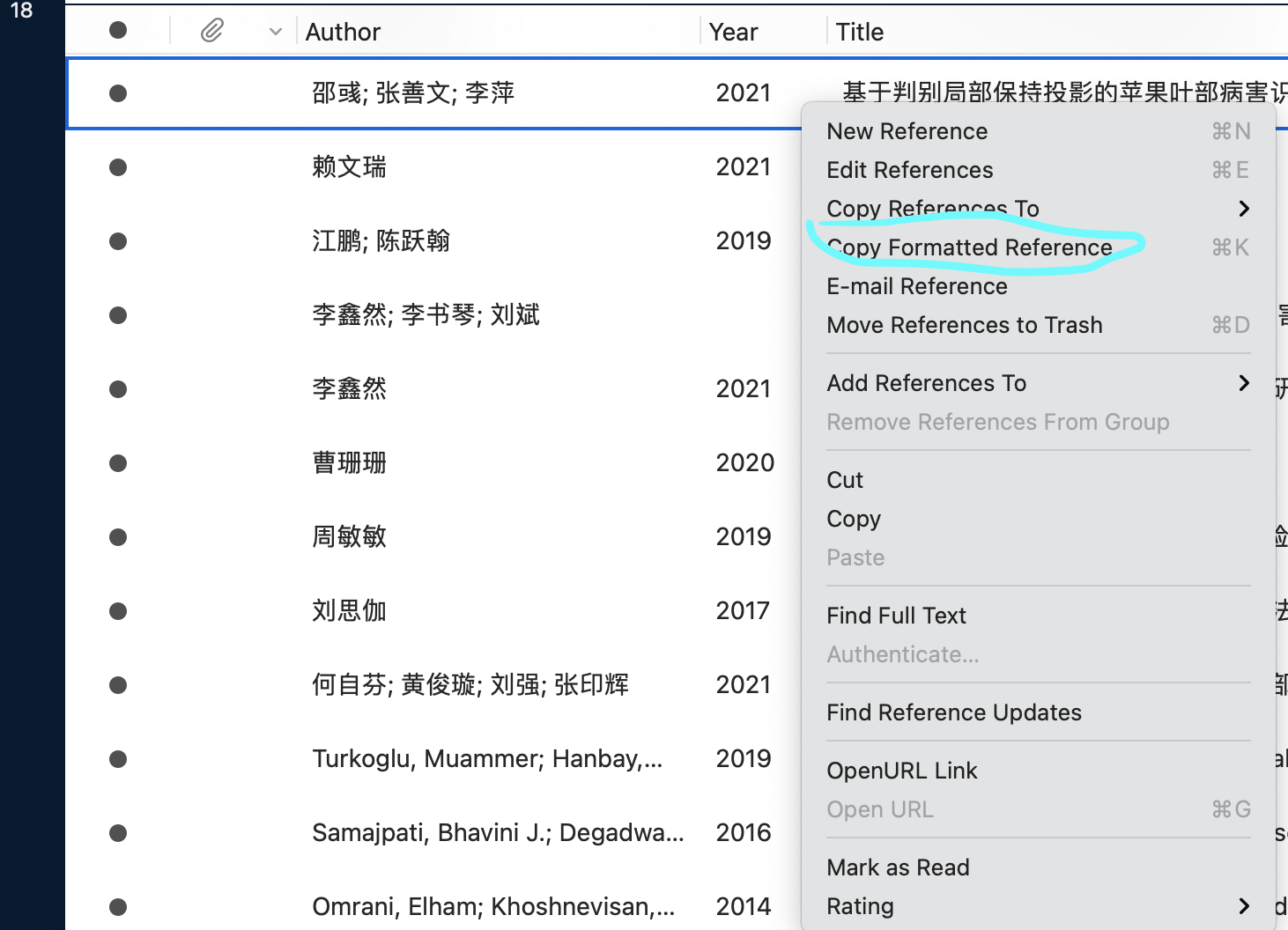The image size is (1288, 930).
Task: Click the unread dot on Samajpati row
Action: [x=117, y=832]
